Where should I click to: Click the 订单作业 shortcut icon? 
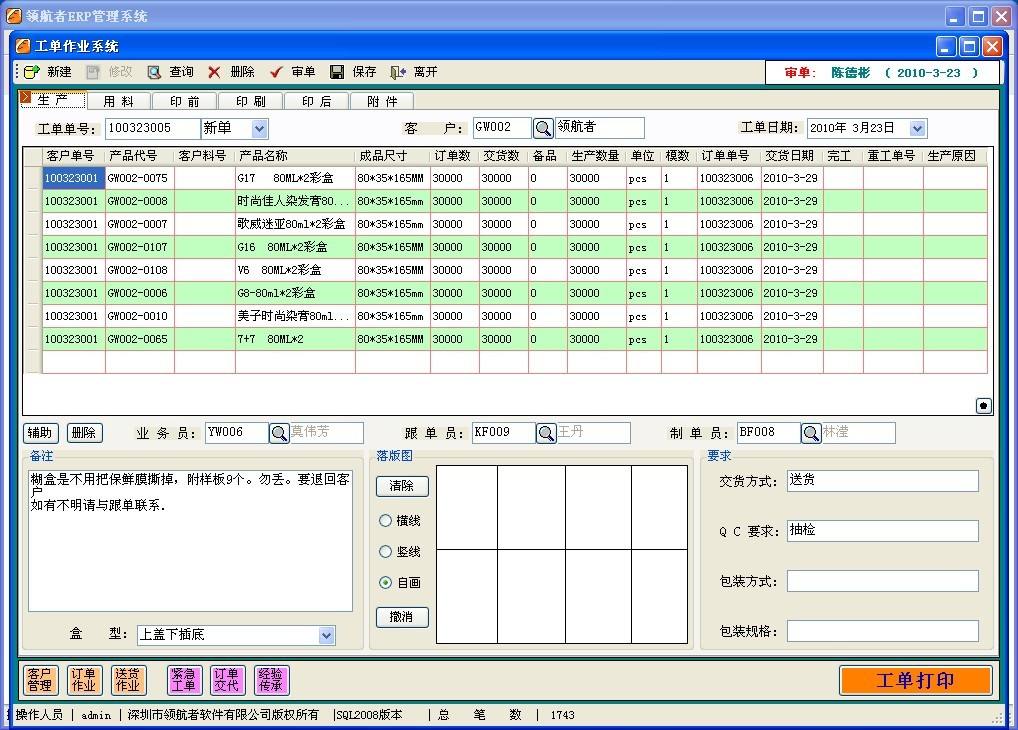point(83,680)
